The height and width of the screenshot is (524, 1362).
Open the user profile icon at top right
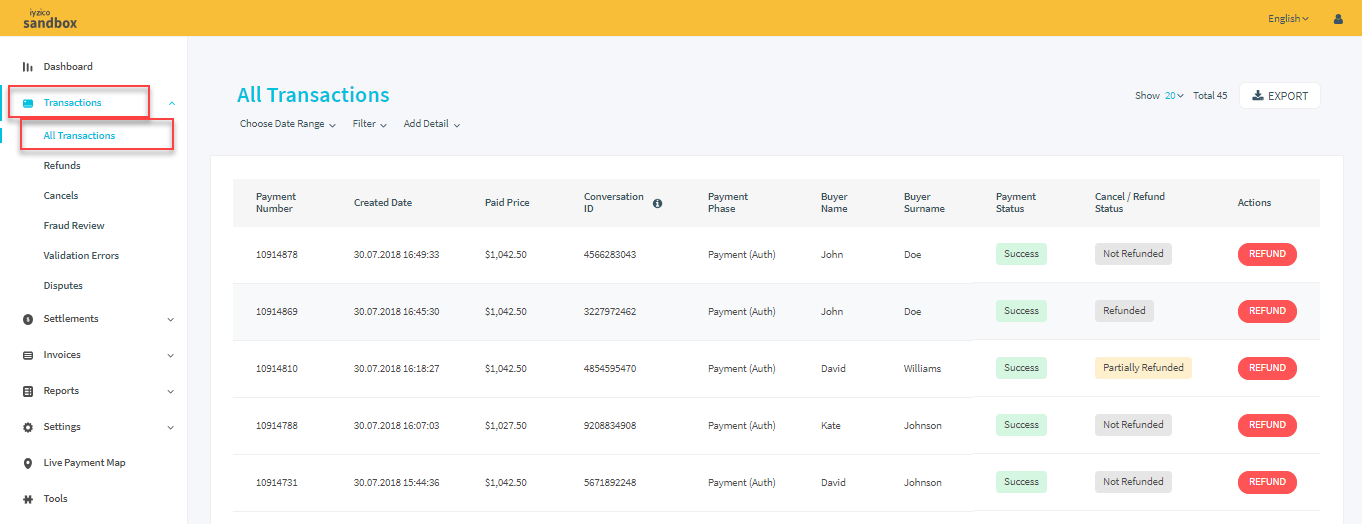(x=1338, y=19)
